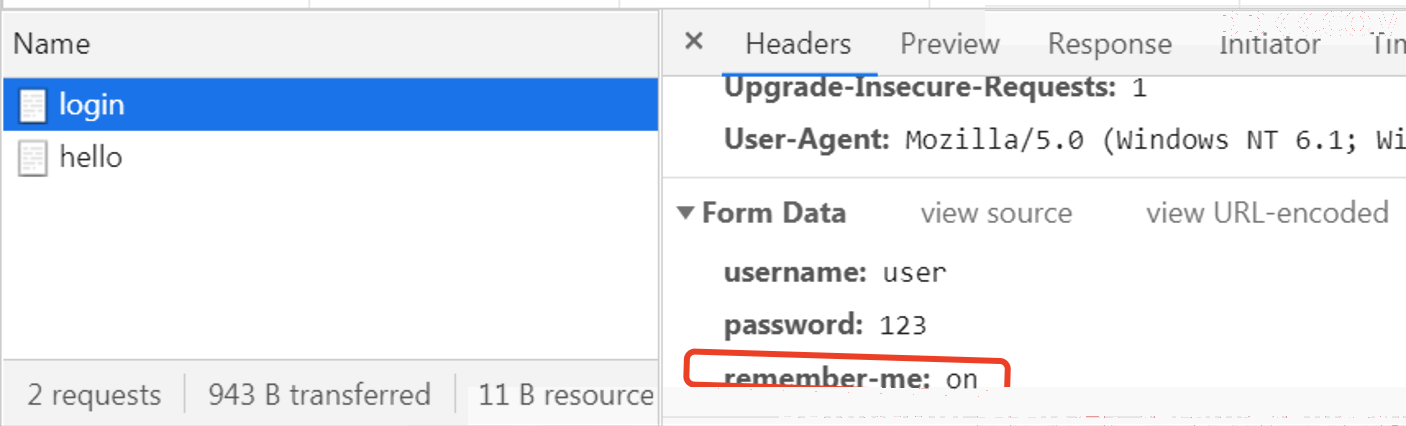The image size is (1406, 426).
Task: Switch to the Headers tab
Action: tap(798, 44)
